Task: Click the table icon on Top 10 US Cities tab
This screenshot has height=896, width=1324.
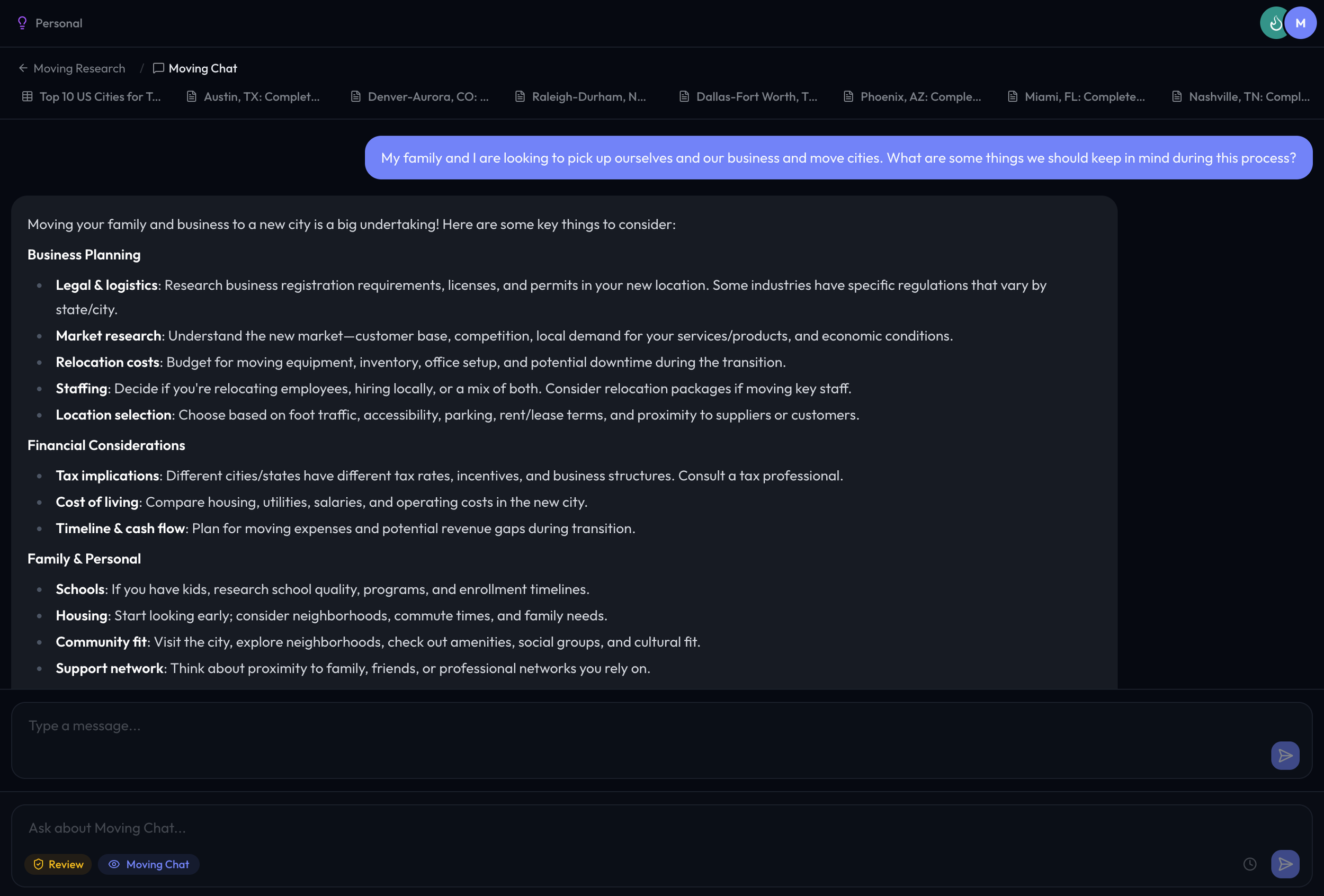Action: (27, 96)
